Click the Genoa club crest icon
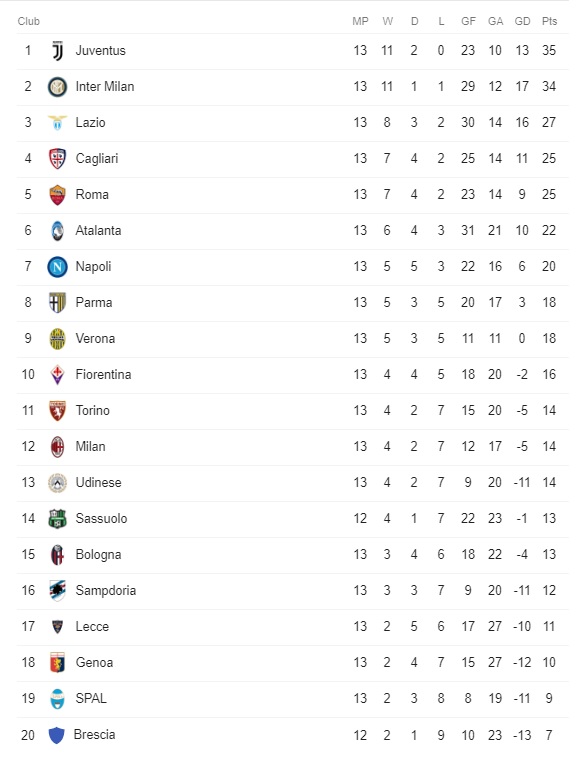The height and width of the screenshot is (764, 582). click(58, 663)
